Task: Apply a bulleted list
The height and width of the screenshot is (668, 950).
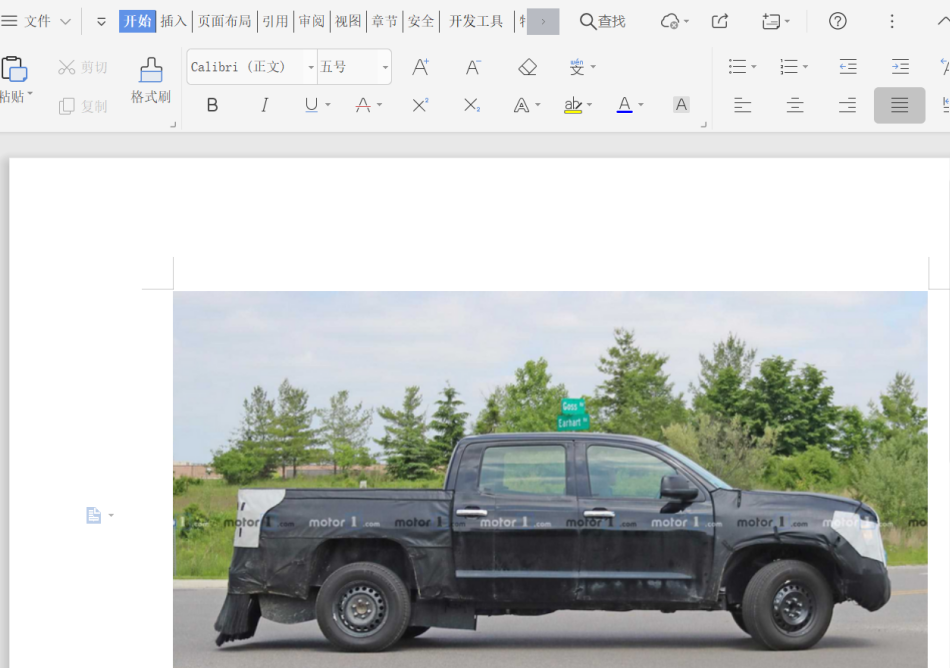Action: 737,67
